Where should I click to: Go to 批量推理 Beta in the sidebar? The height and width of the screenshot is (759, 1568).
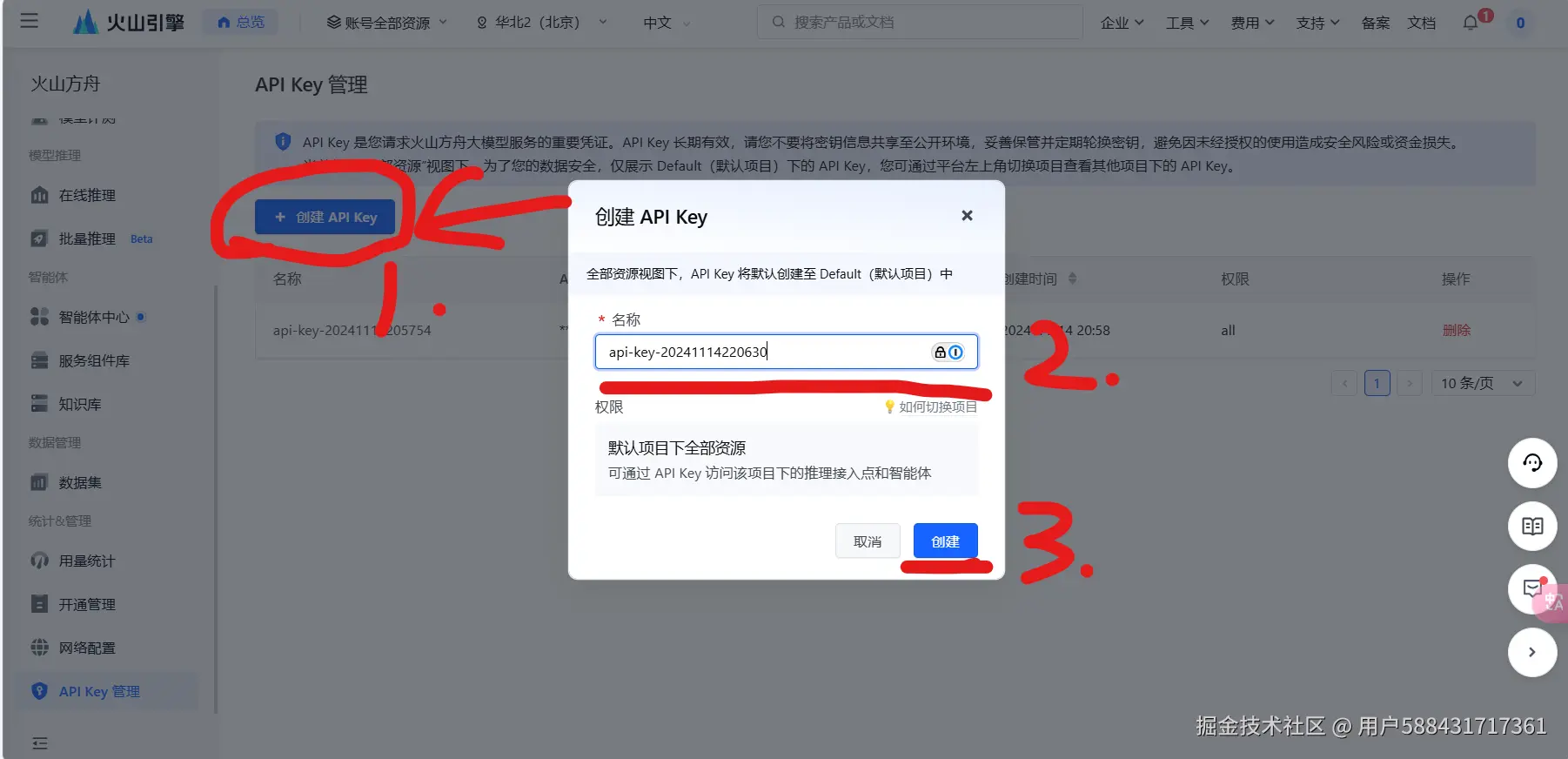point(104,238)
